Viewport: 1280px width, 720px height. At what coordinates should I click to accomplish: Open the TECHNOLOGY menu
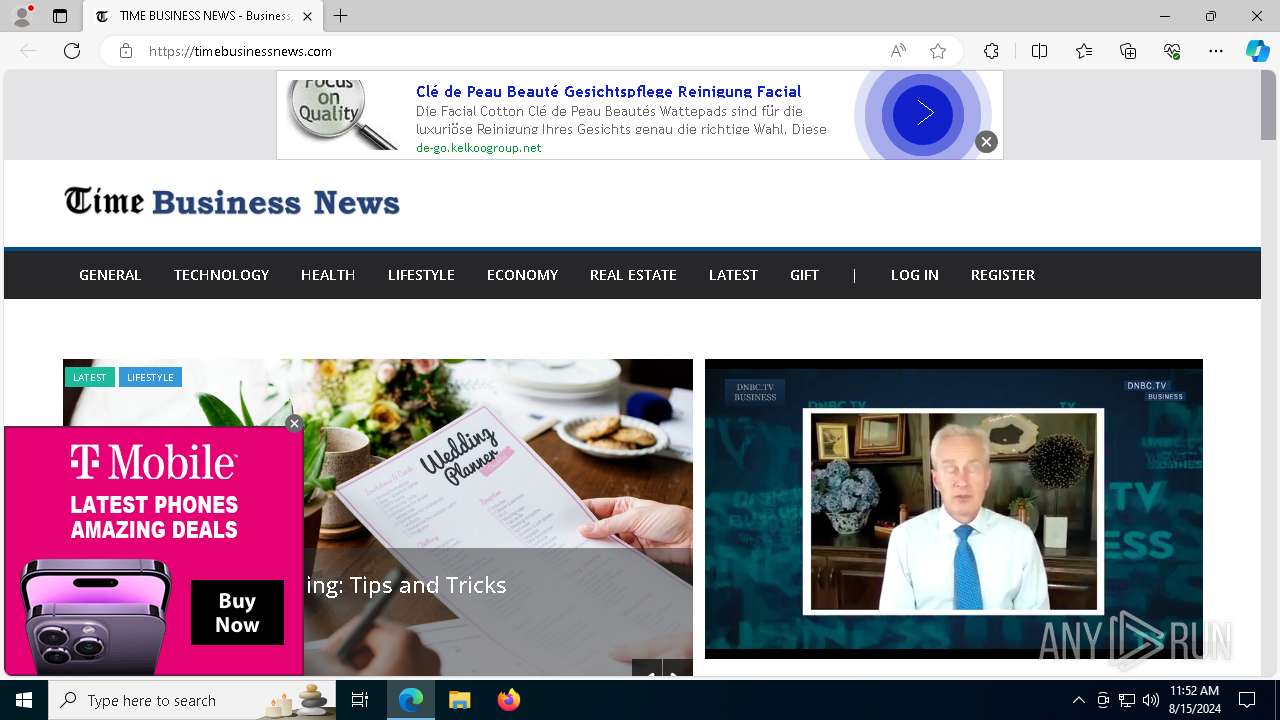[221, 274]
